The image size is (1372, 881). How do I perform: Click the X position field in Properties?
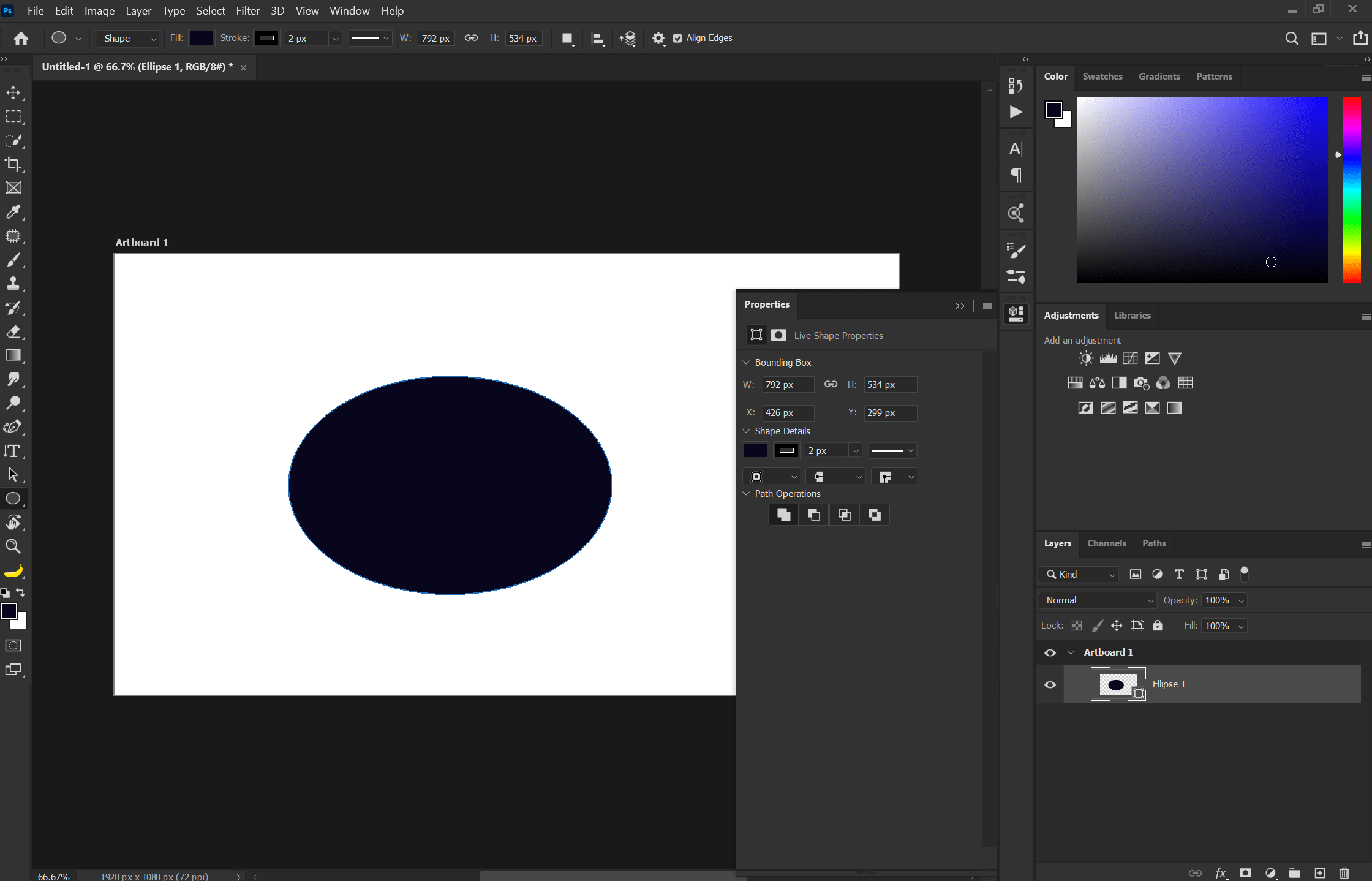788,412
